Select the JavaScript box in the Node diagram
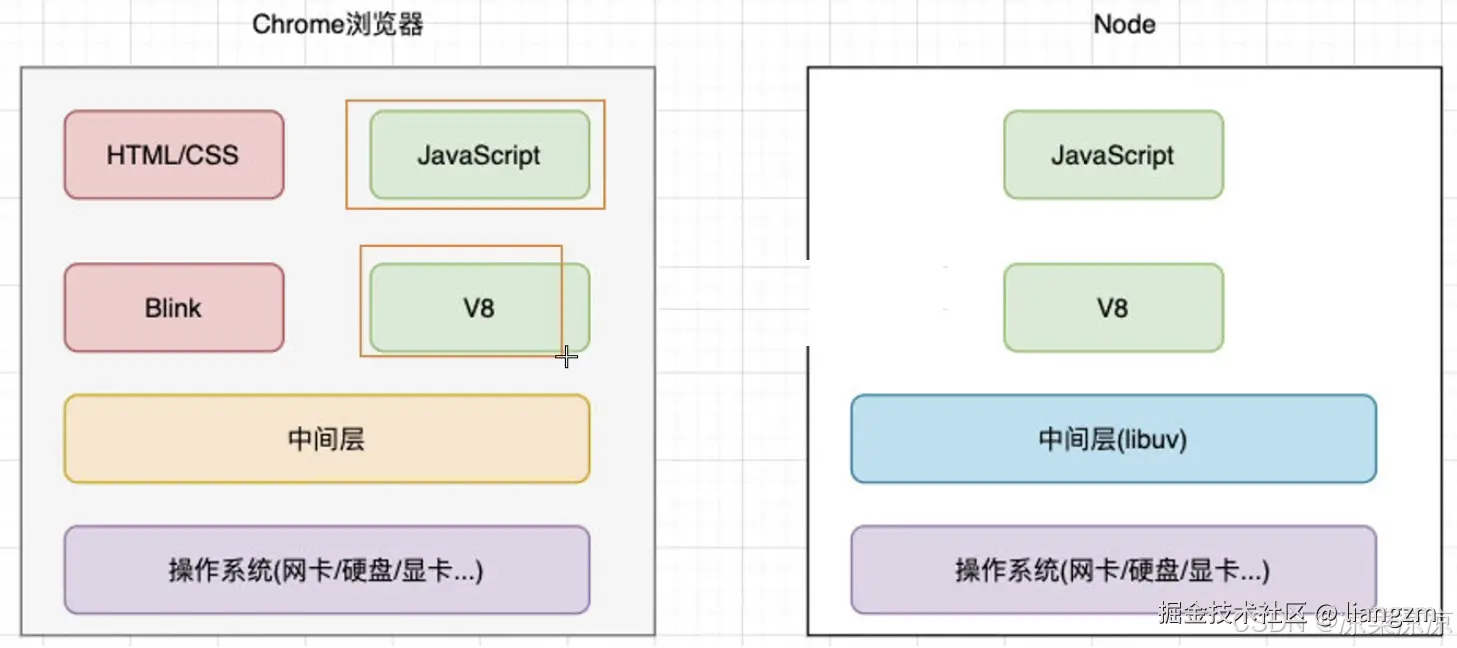 (1113, 155)
